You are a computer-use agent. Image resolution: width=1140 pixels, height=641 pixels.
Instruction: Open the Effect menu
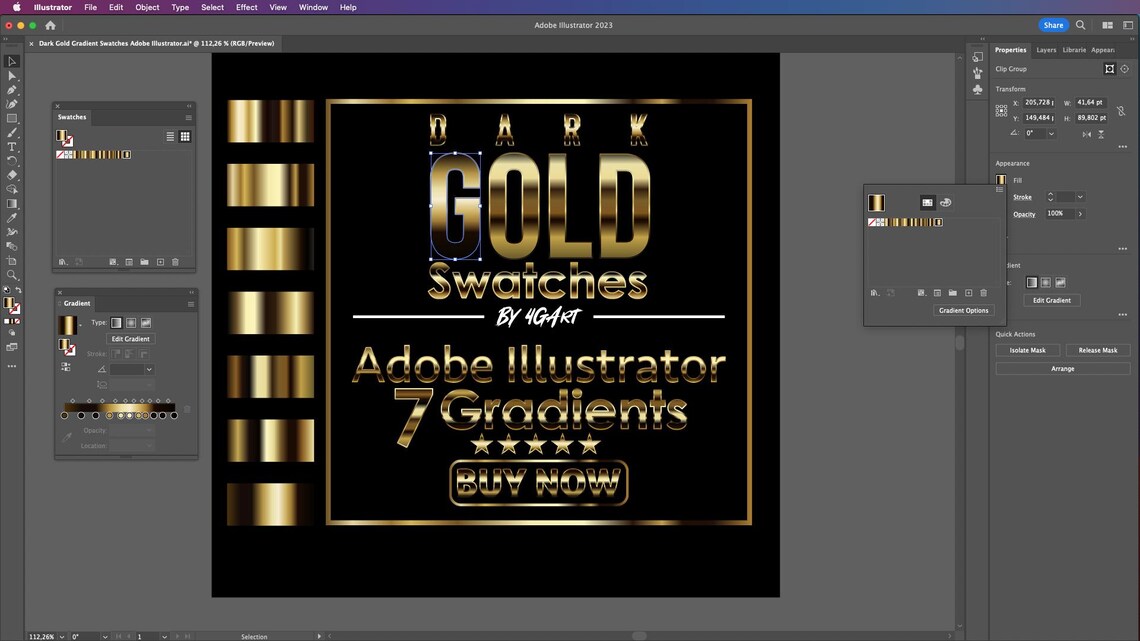point(246,7)
